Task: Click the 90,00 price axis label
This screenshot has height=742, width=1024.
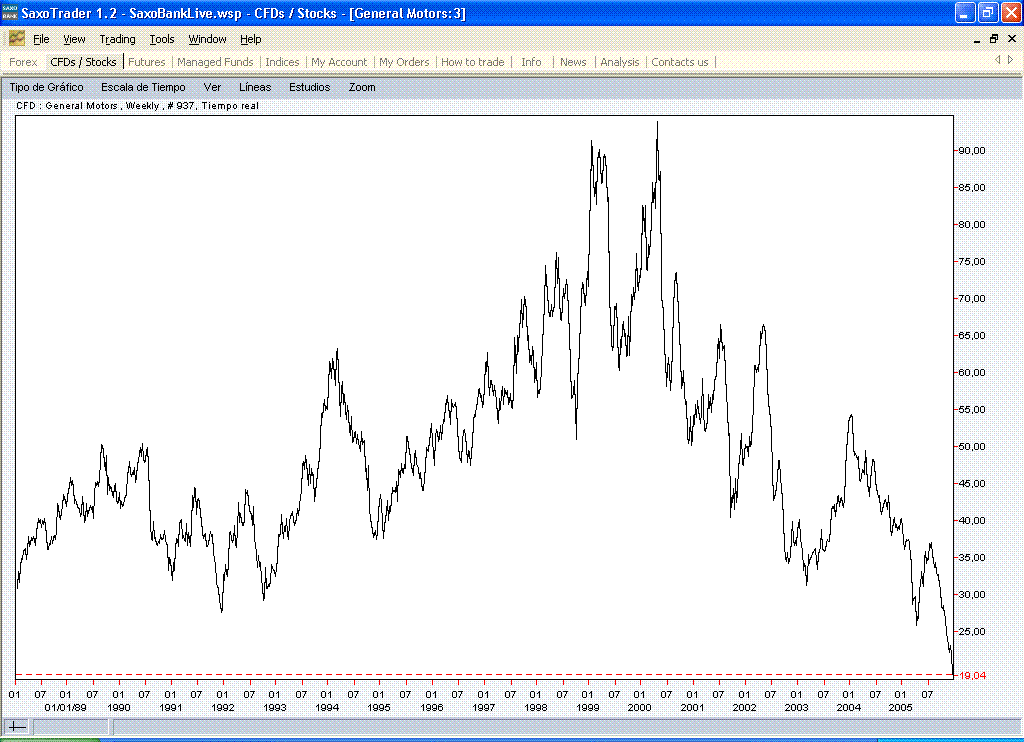Action: [971, 150]
